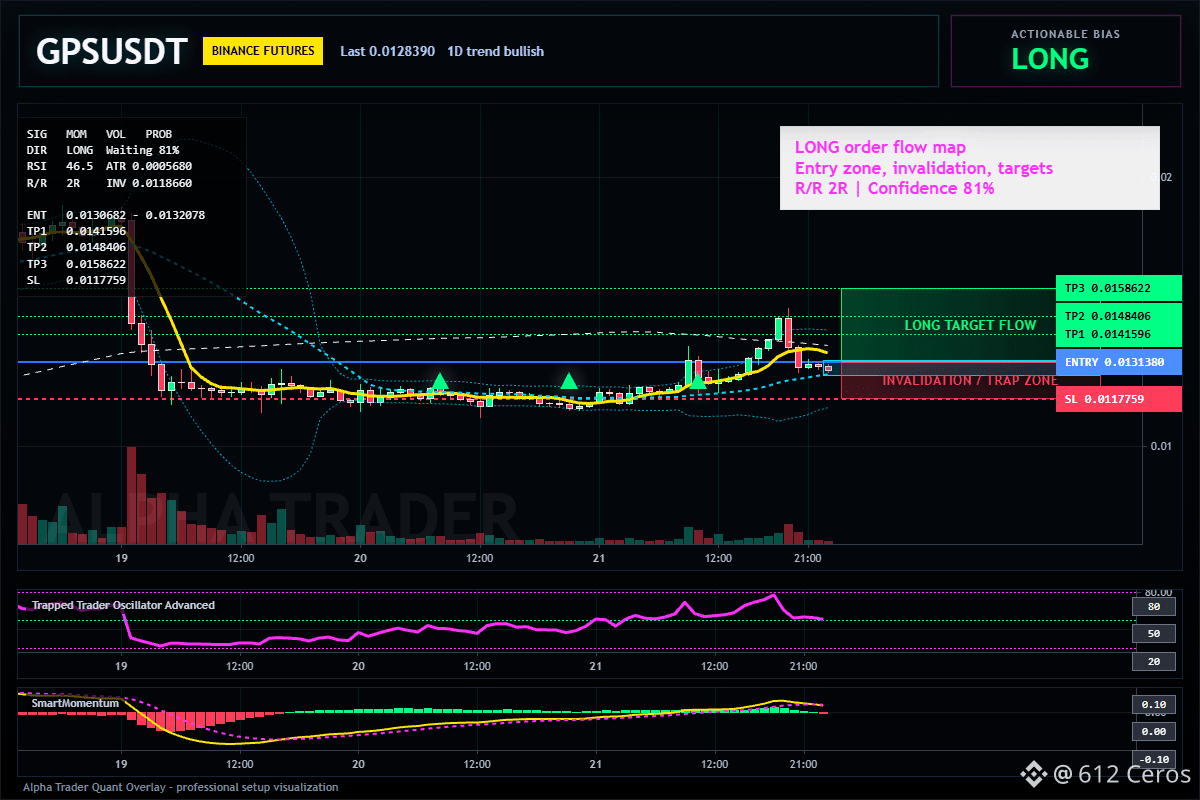The width and height of the screenshot is (1200, 800).
Task: Click the oscillator 50 level label
Action: (1153, 634)
